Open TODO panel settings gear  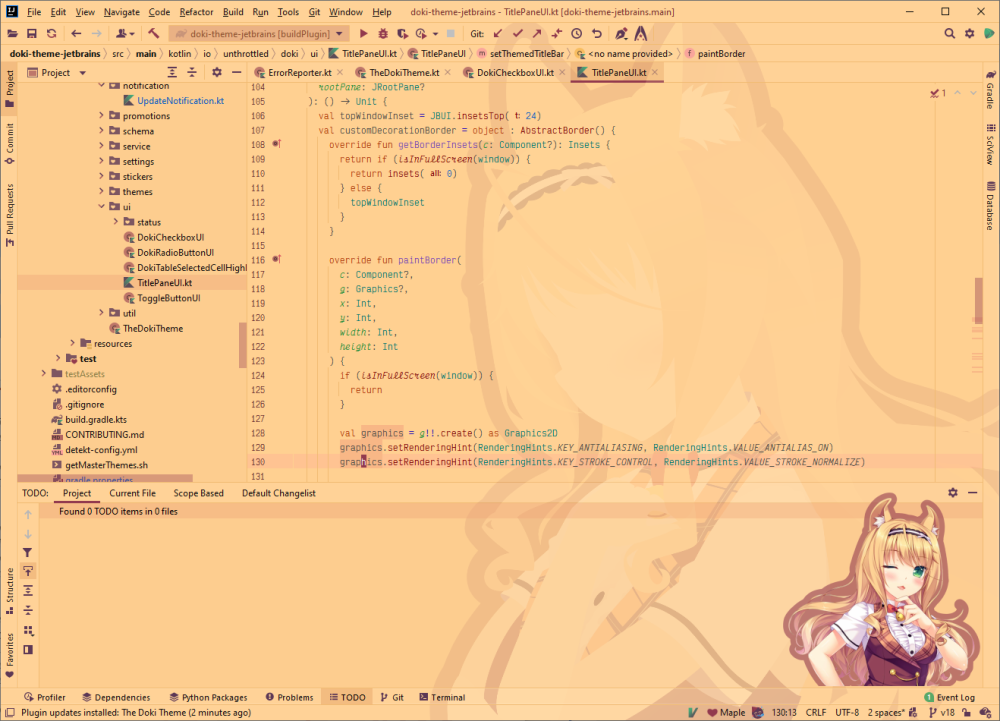point(953,493)
